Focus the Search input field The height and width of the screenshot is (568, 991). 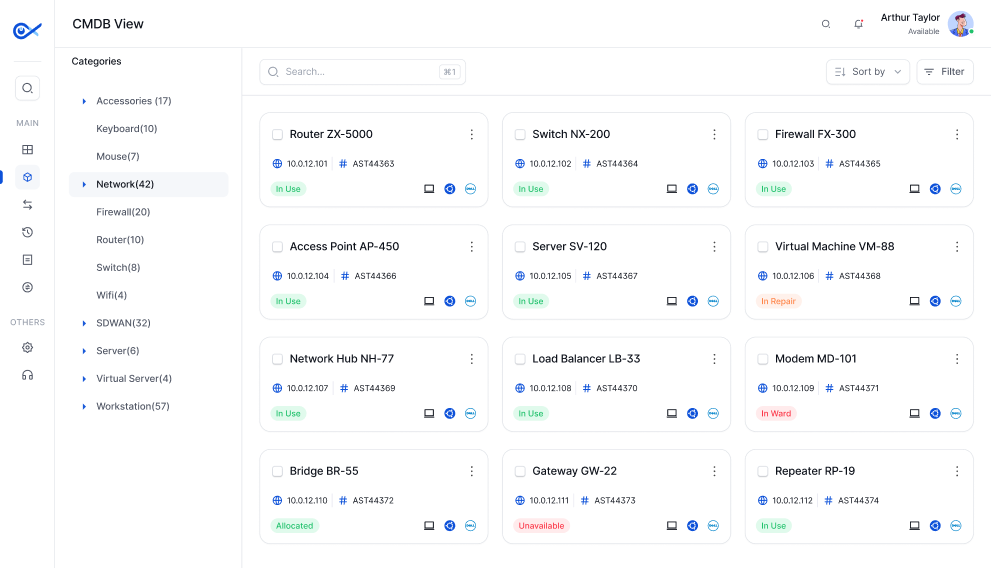(x=363, y=72)
